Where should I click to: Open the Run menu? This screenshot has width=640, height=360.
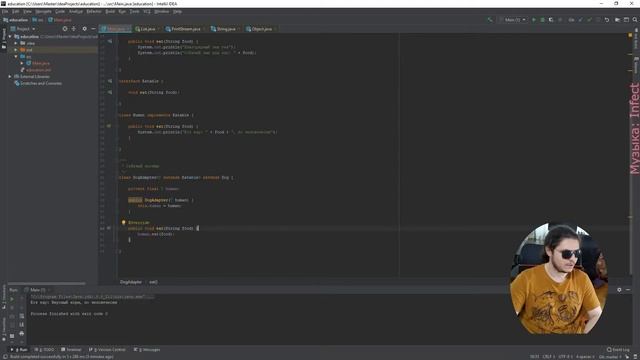[x=122, y=11]
